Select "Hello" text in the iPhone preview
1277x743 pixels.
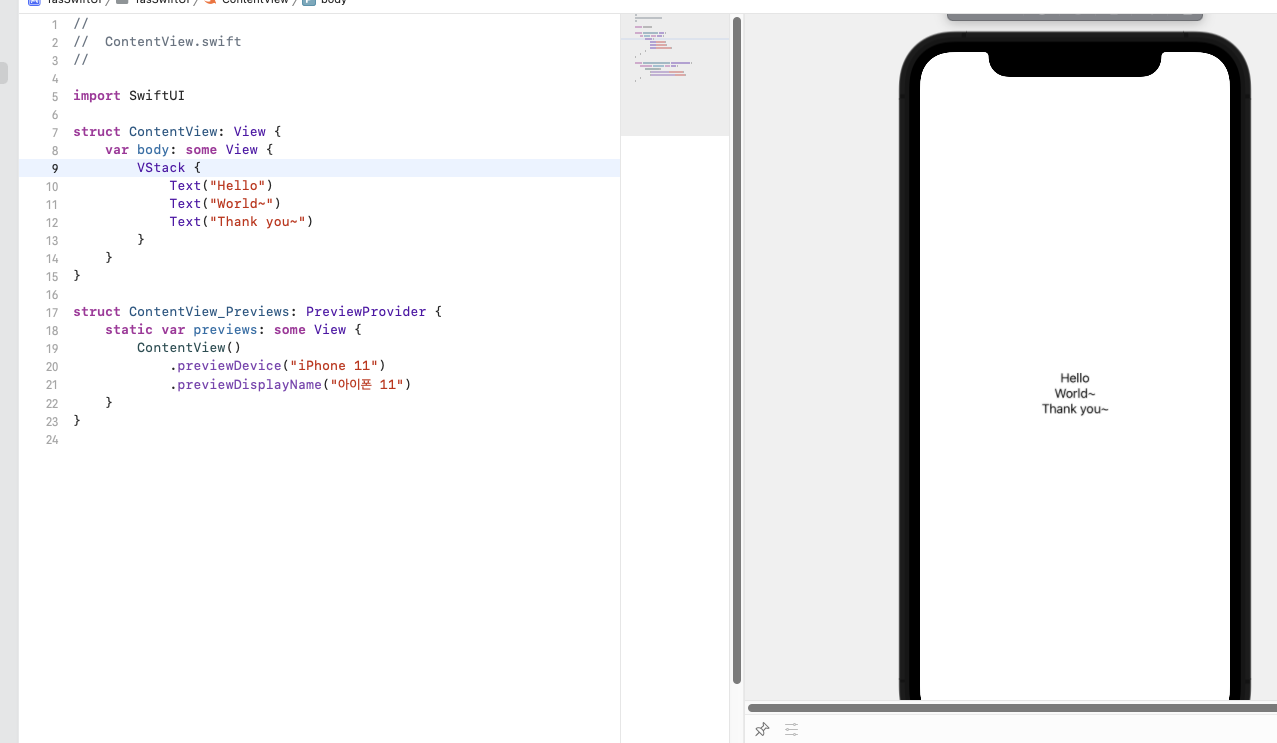click(1075, 378)
